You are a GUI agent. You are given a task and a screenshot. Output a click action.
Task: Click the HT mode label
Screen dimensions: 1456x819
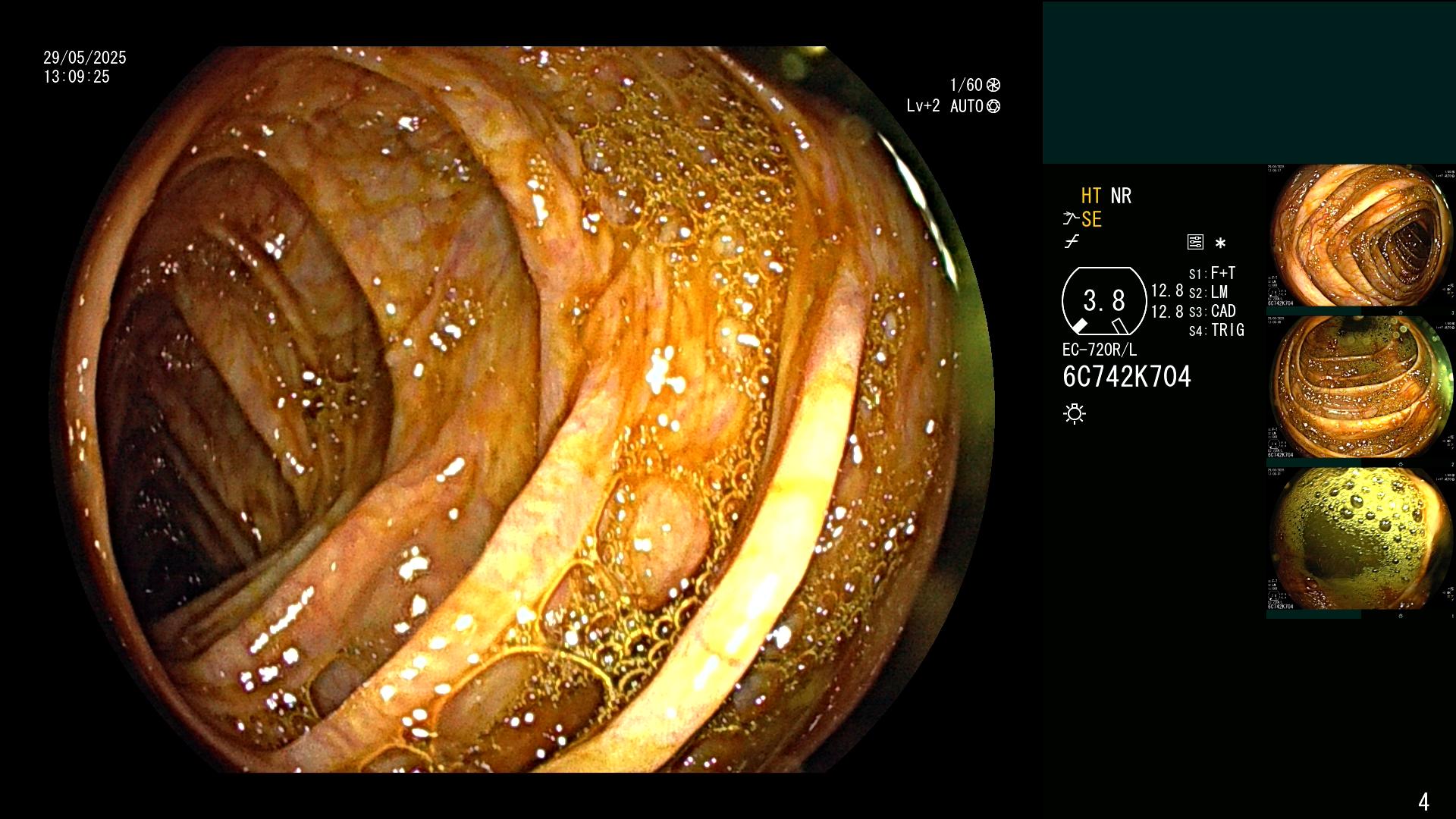point(1091,196)
